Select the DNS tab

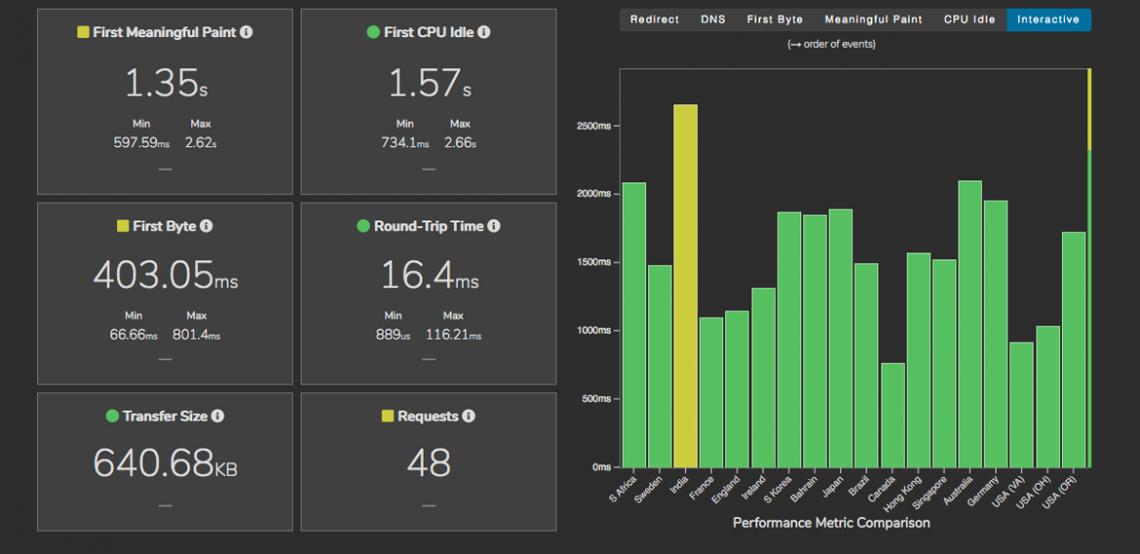point(713,19)
